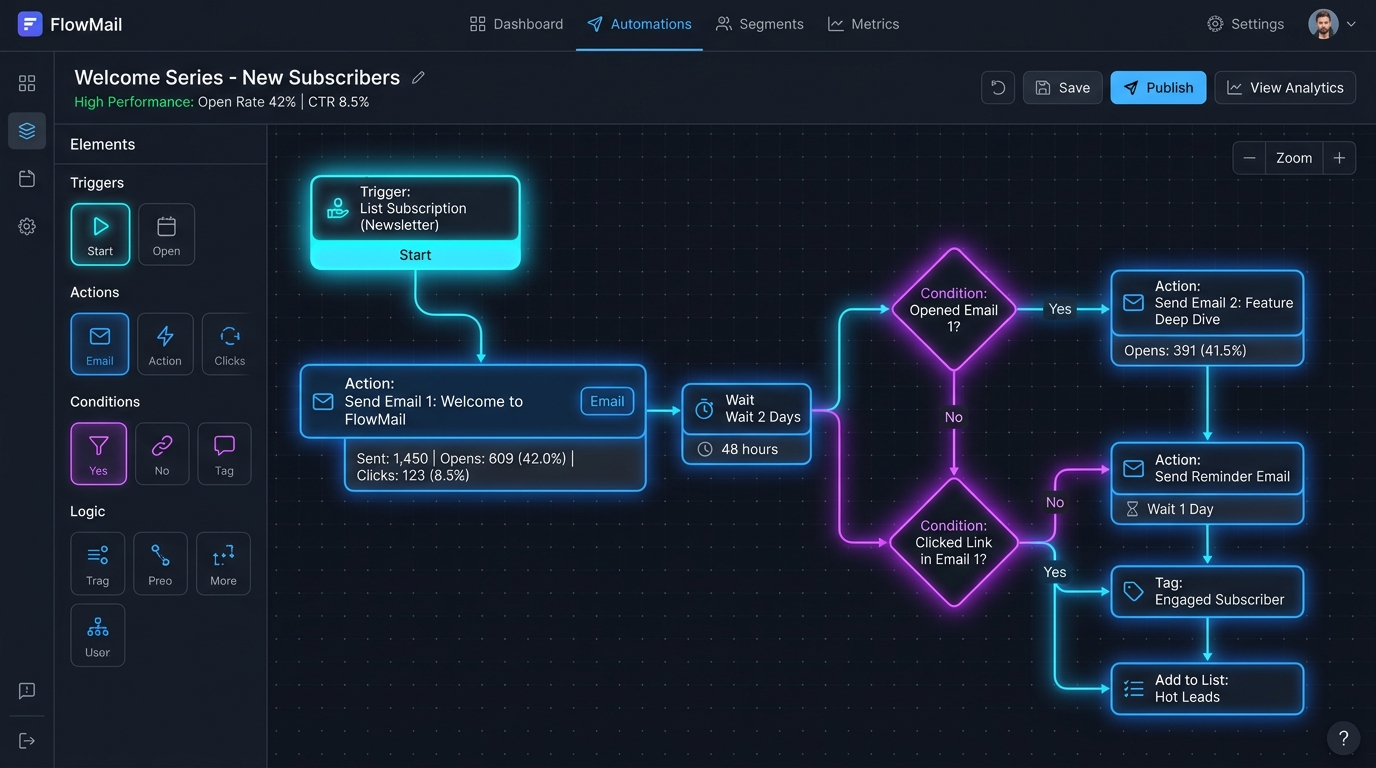The height and width of the screenshot is (768, 1376).
Task: Open Settings in the top bar
Action: pos(1245,24)
